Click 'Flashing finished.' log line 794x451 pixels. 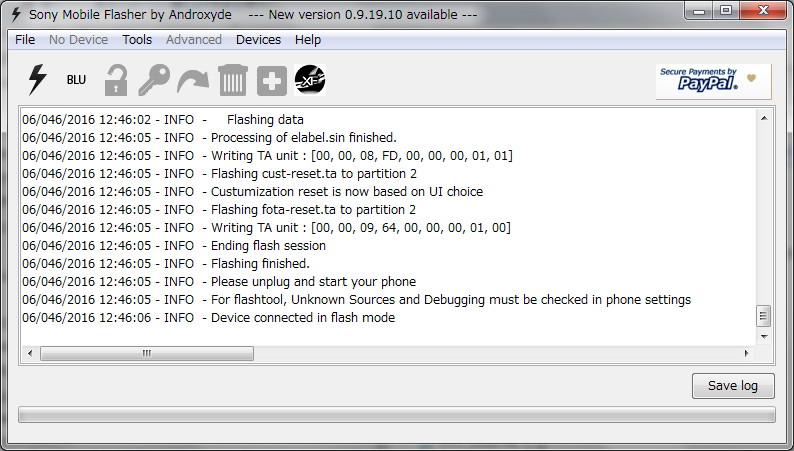click(x=166, y=264)
